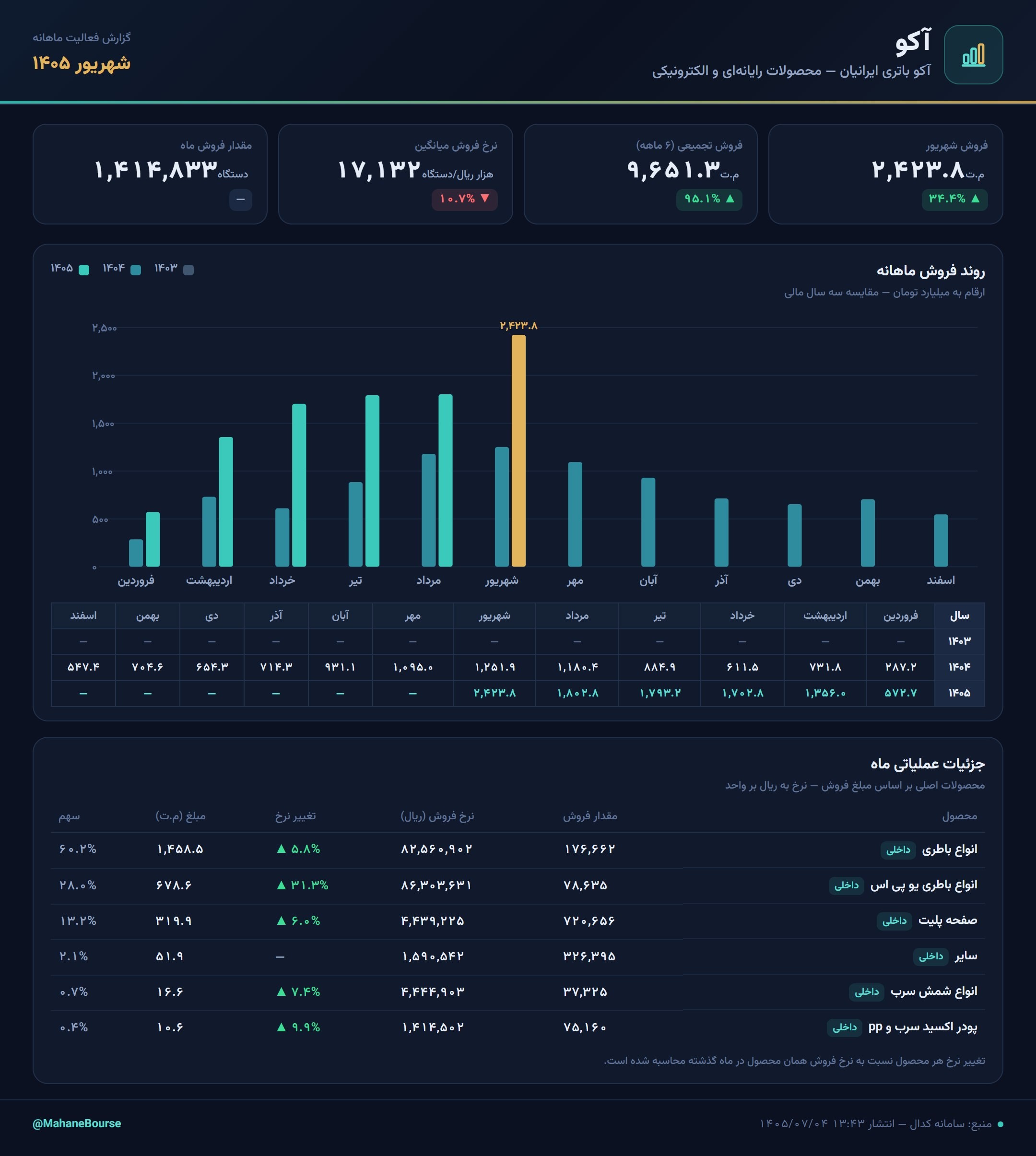Image resolution: width=1036 pixels, height=1156 pixels.
Task: Click the 1404 legend color swatch
Action: [135, 270]
